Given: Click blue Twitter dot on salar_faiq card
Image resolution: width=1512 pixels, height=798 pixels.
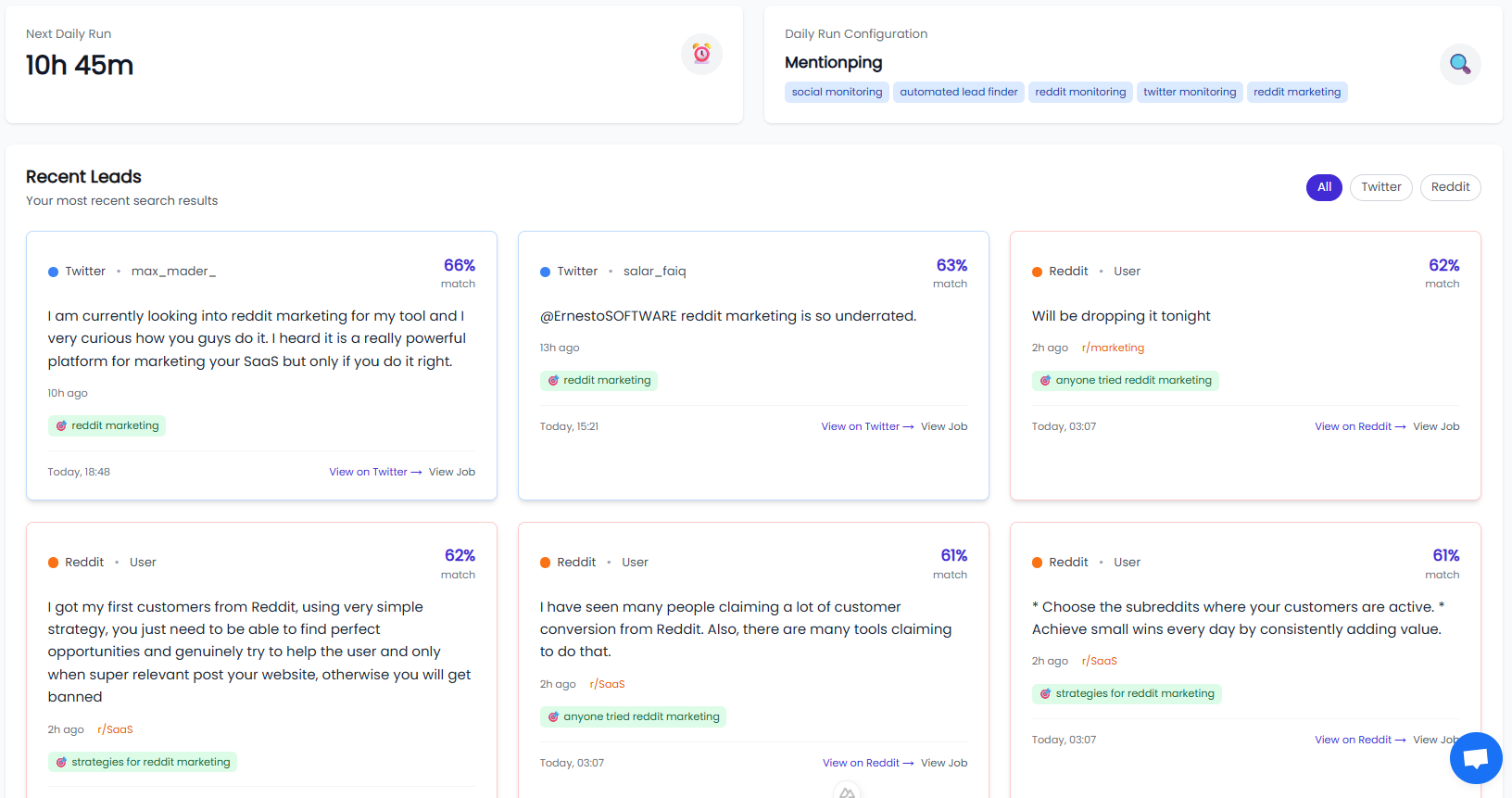Looking at the screenshot, I should coord(545,272).
